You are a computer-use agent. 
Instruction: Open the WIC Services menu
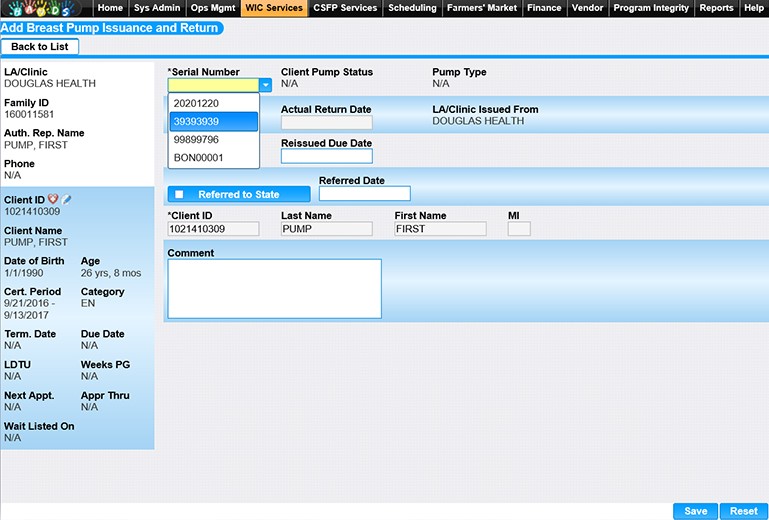pos(273,8)
